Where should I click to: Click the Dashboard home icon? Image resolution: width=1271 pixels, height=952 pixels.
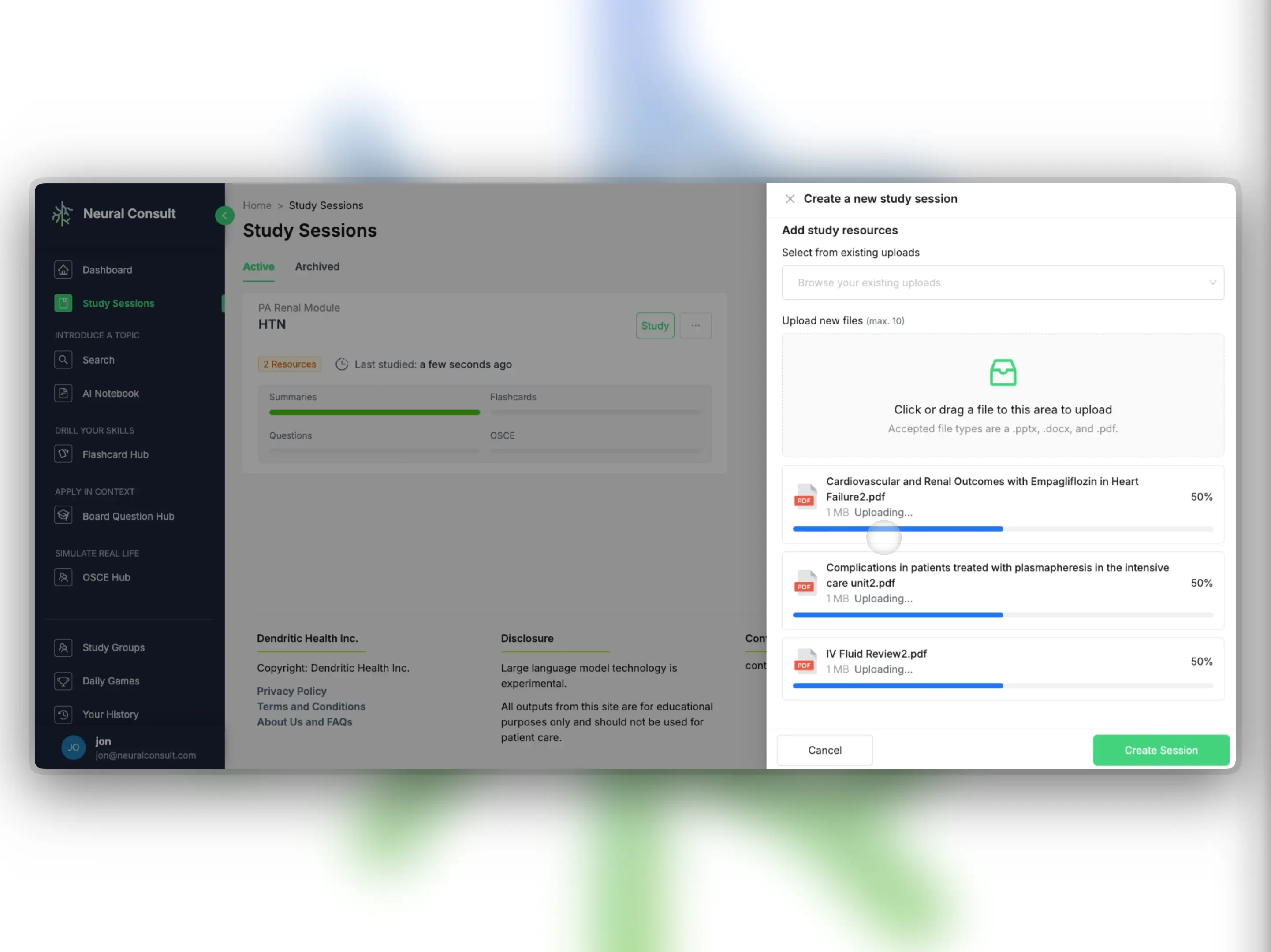click(x=63, y=269)
